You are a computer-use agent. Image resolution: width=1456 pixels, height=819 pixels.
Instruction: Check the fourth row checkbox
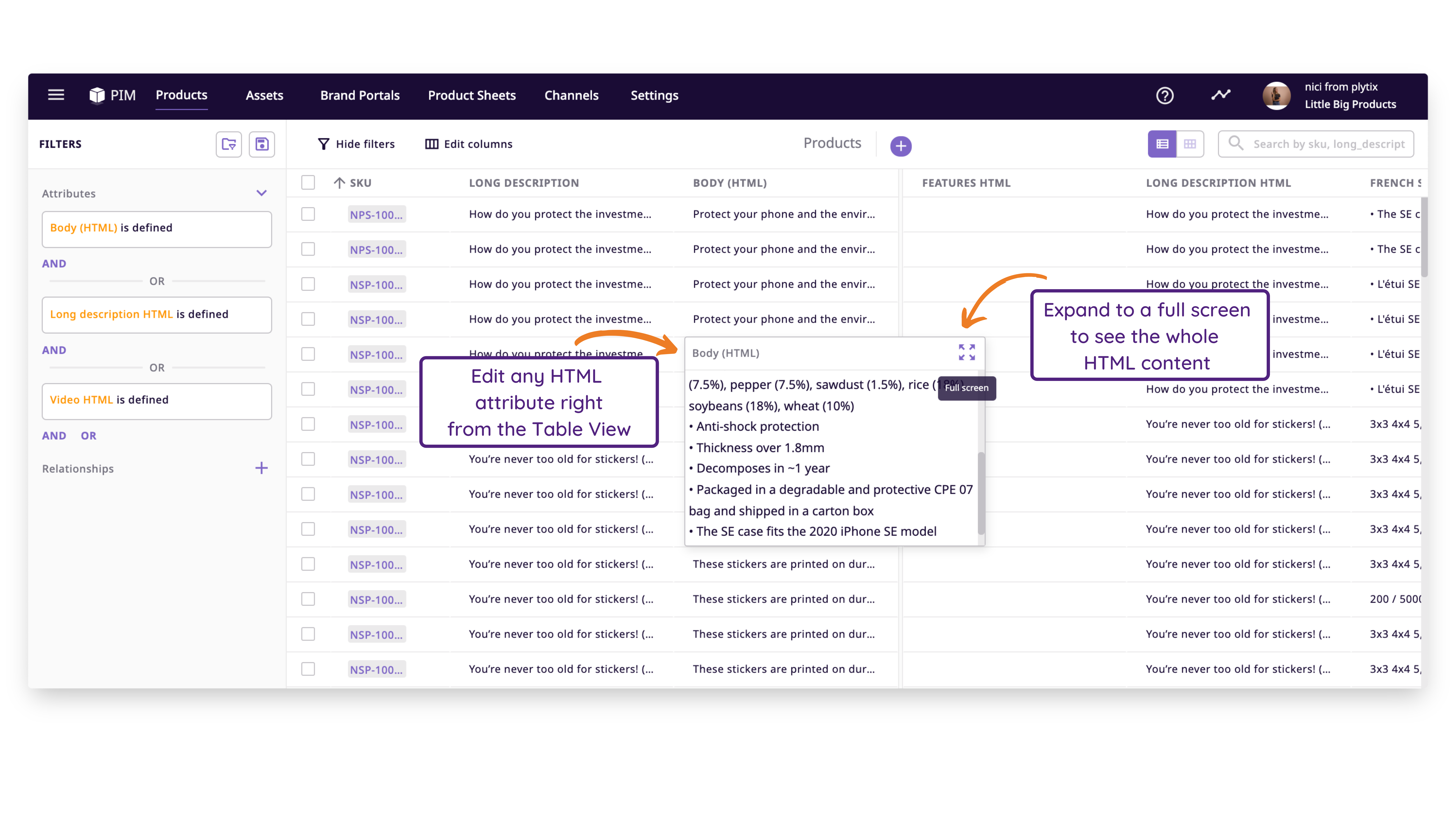coord(308,319)
